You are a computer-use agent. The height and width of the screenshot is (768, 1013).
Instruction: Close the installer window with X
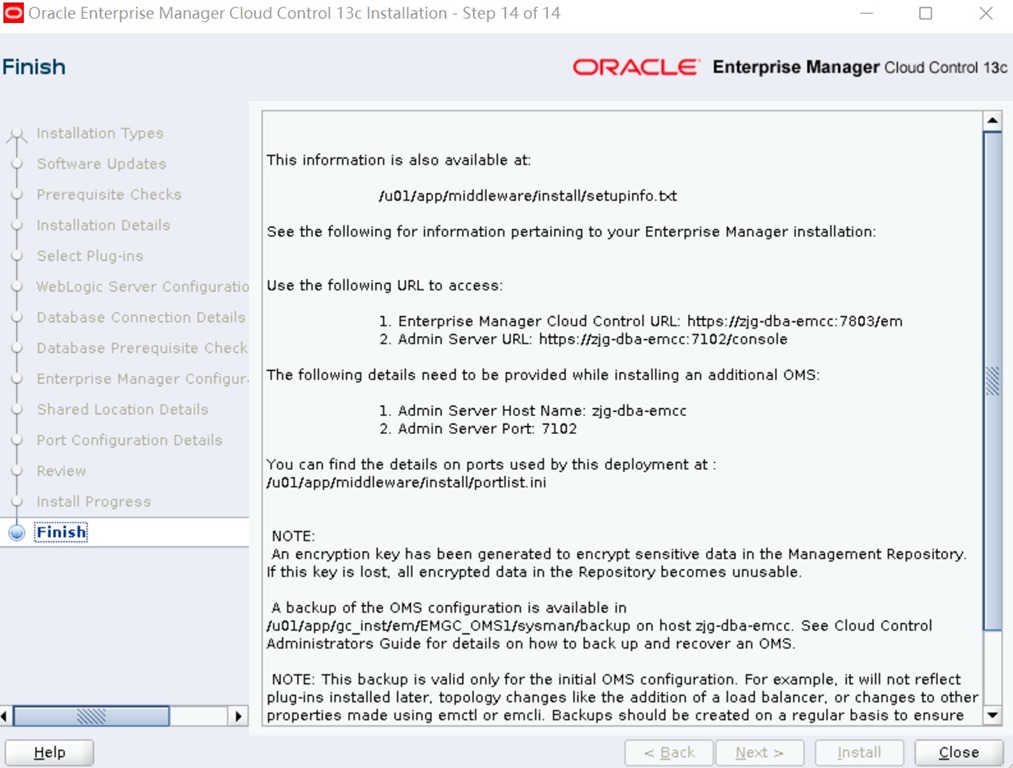pos(986,14)
